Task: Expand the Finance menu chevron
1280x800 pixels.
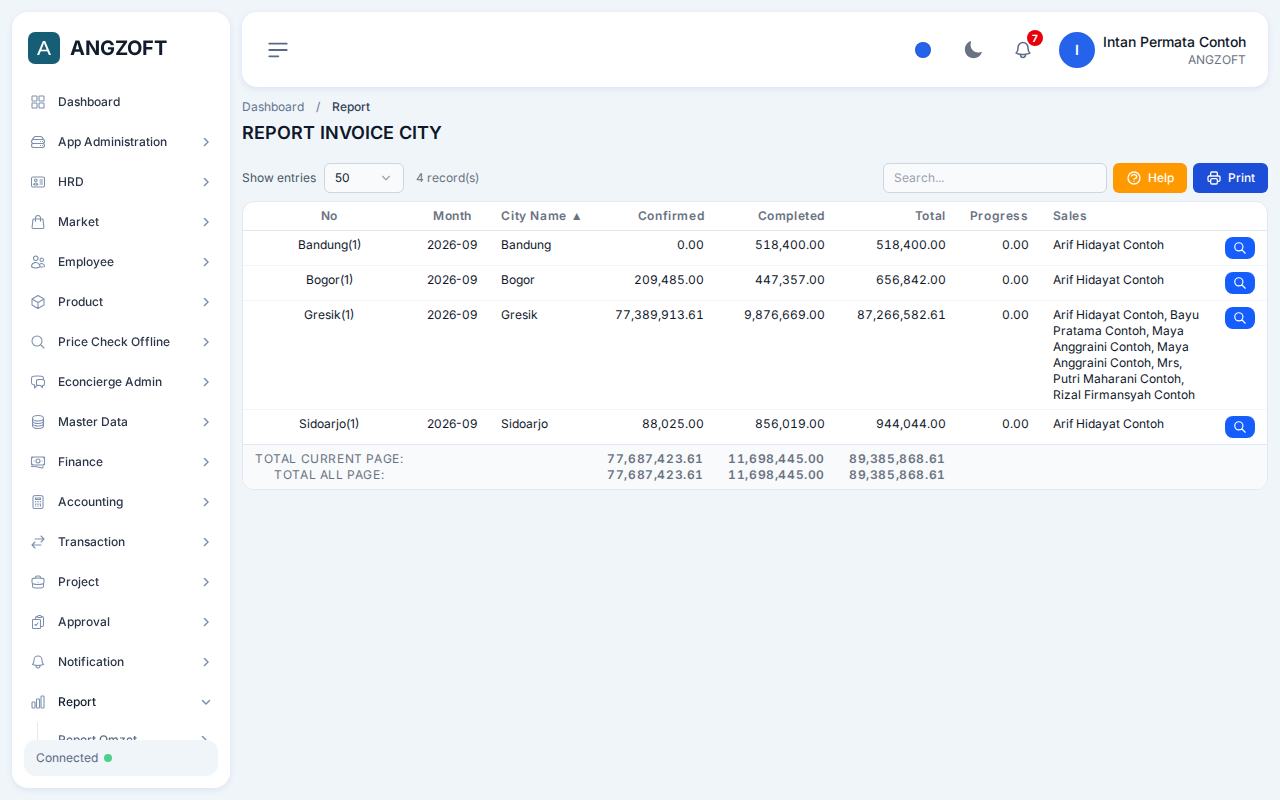Action: [206, 462]
